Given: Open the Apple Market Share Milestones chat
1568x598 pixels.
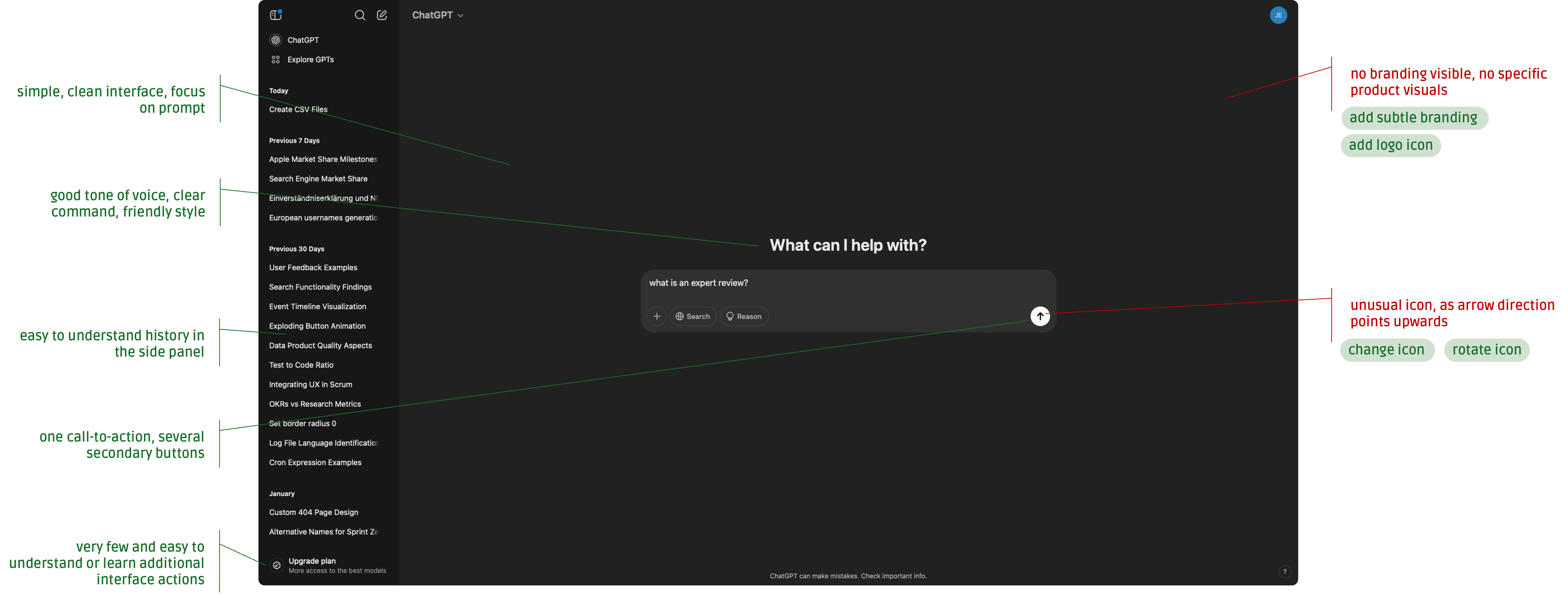Looking at the screenshot, I should tap(322, 159).
